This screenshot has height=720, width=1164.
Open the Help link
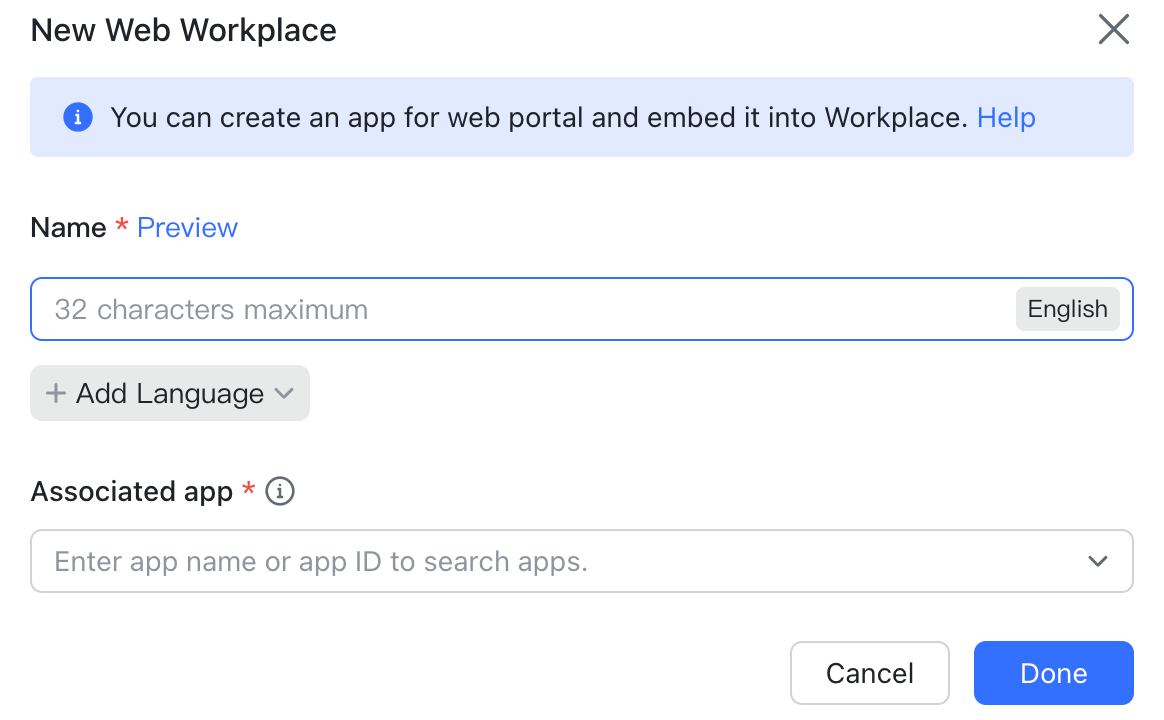click(1006, 117)
